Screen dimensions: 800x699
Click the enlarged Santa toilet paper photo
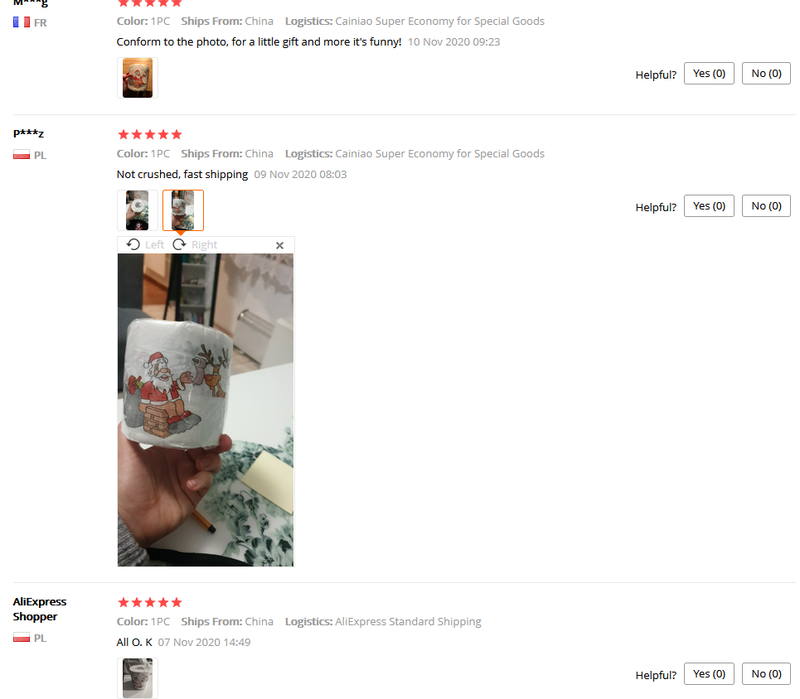(x=206, y=410)
